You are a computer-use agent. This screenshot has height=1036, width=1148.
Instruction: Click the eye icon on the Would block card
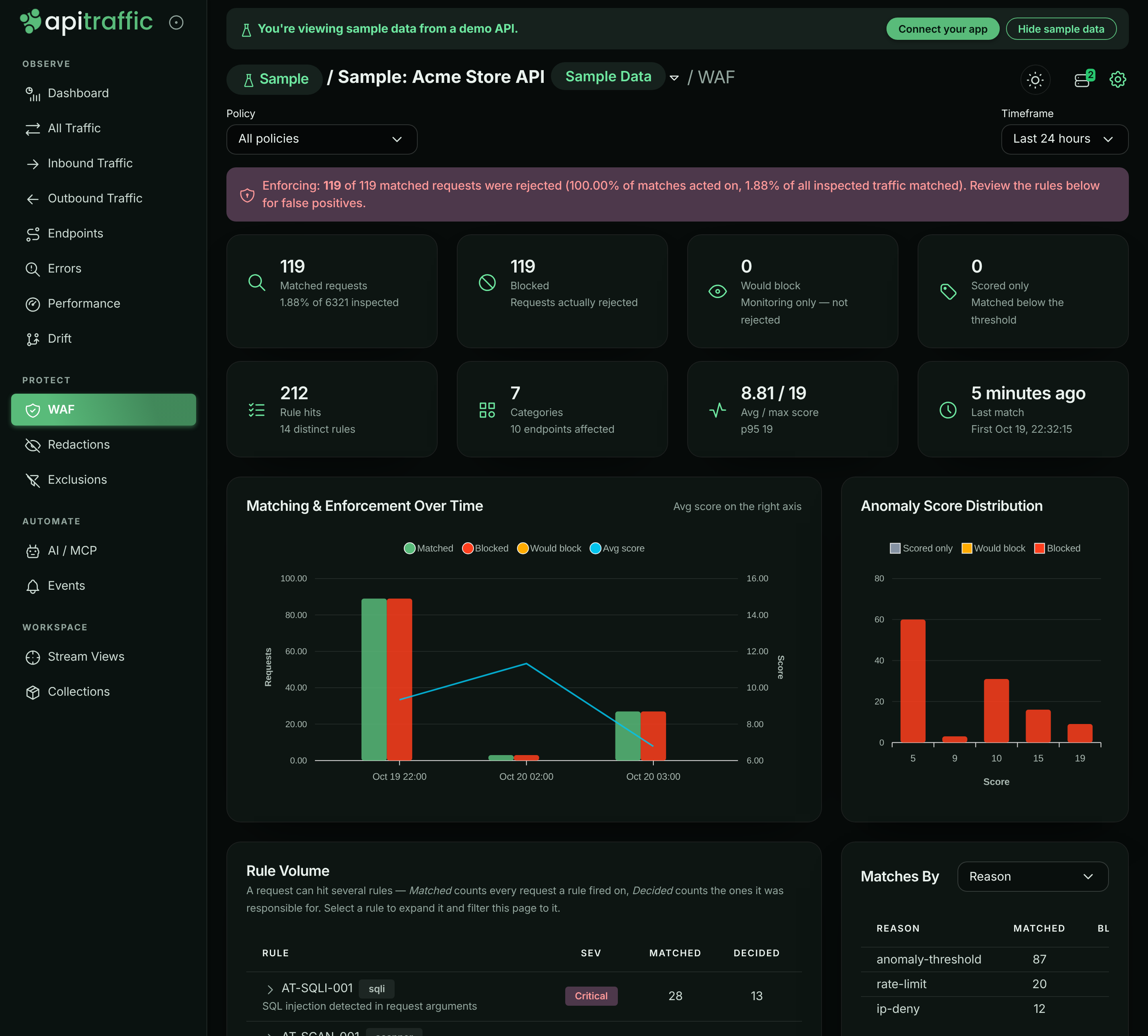click(x=717, y=291)
